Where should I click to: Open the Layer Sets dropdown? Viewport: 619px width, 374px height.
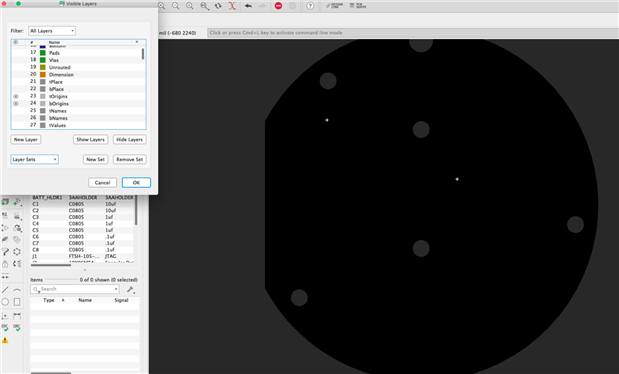coord(34,160)
